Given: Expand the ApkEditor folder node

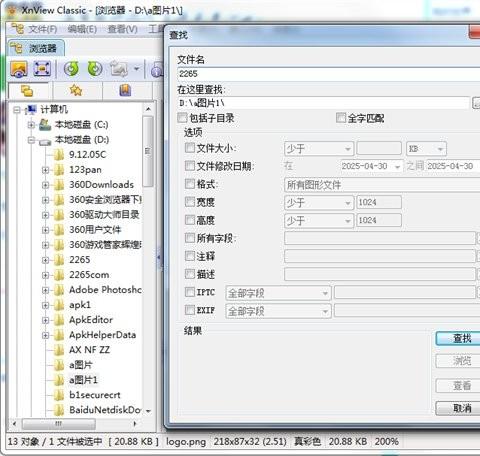Looking at the screenshot, I should [x=46, y=320].
